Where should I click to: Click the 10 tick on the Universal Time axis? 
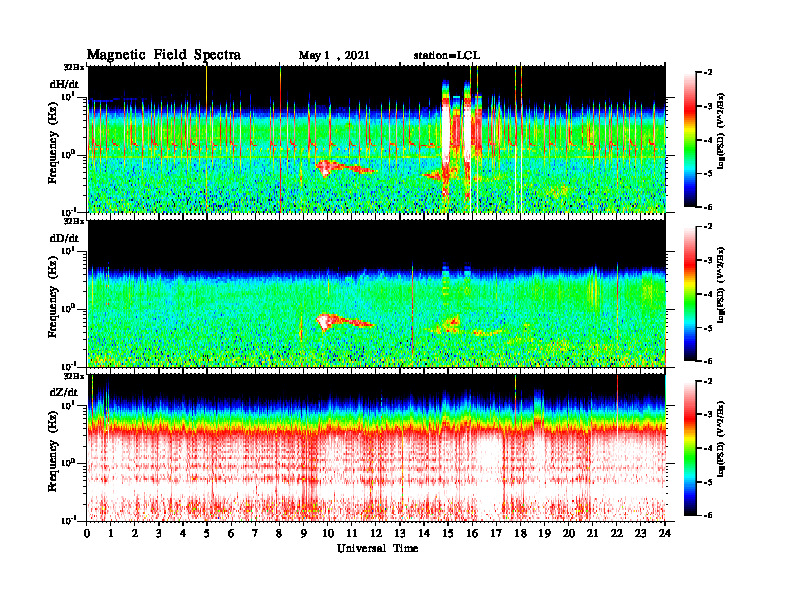328,533
